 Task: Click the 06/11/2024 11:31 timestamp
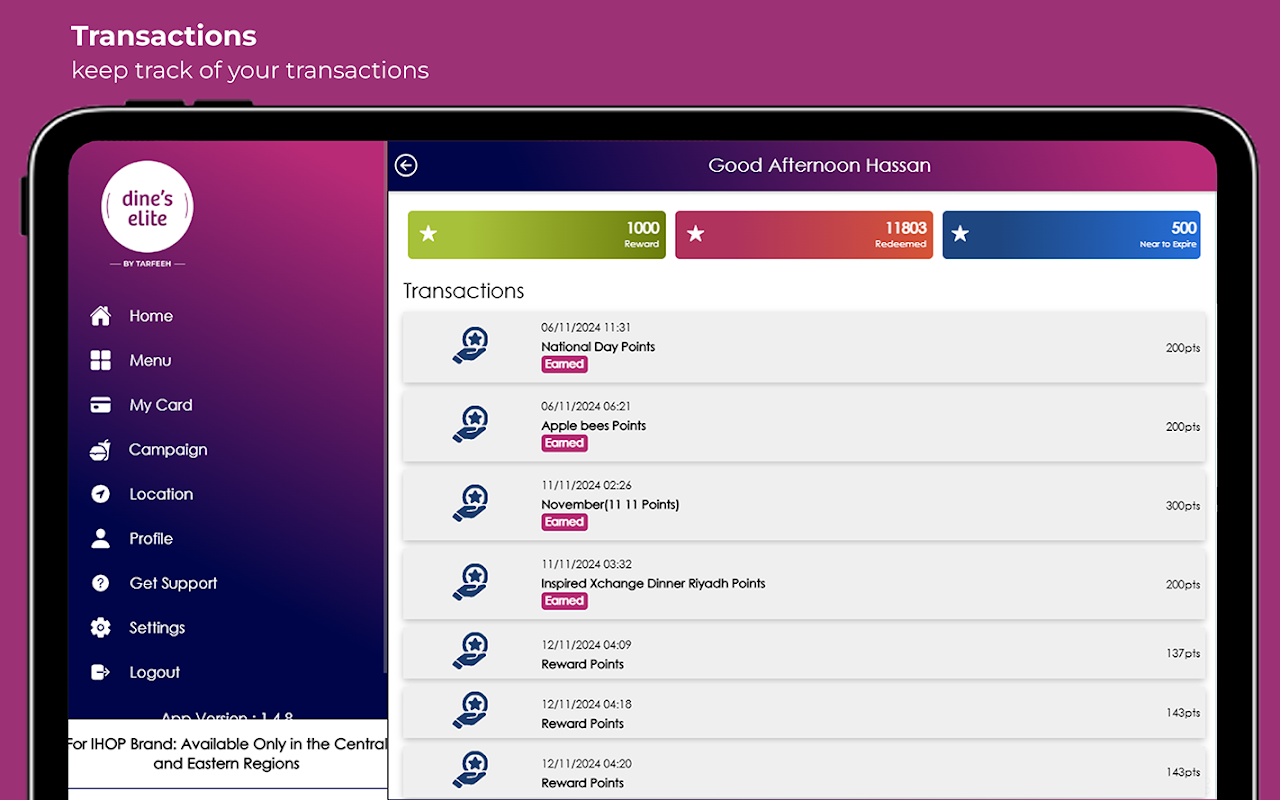click(586, 328)
